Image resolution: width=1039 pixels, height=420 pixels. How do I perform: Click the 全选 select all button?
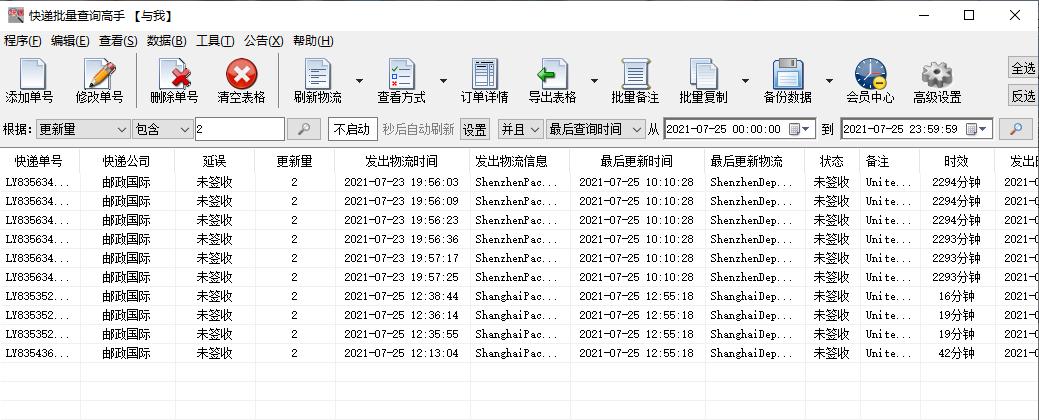pos(1023,68)
